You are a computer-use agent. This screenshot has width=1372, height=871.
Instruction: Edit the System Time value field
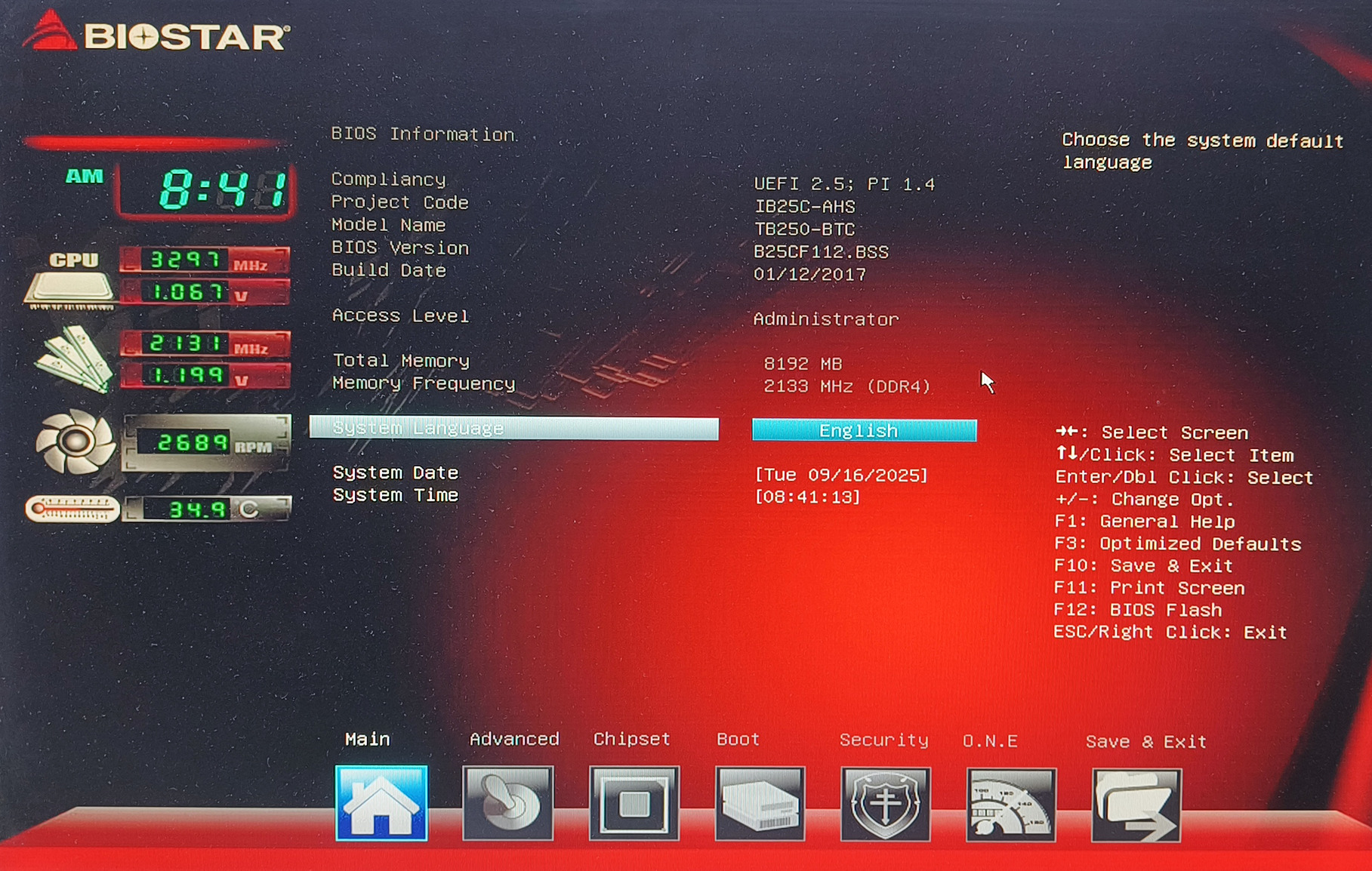click(807, 497)
